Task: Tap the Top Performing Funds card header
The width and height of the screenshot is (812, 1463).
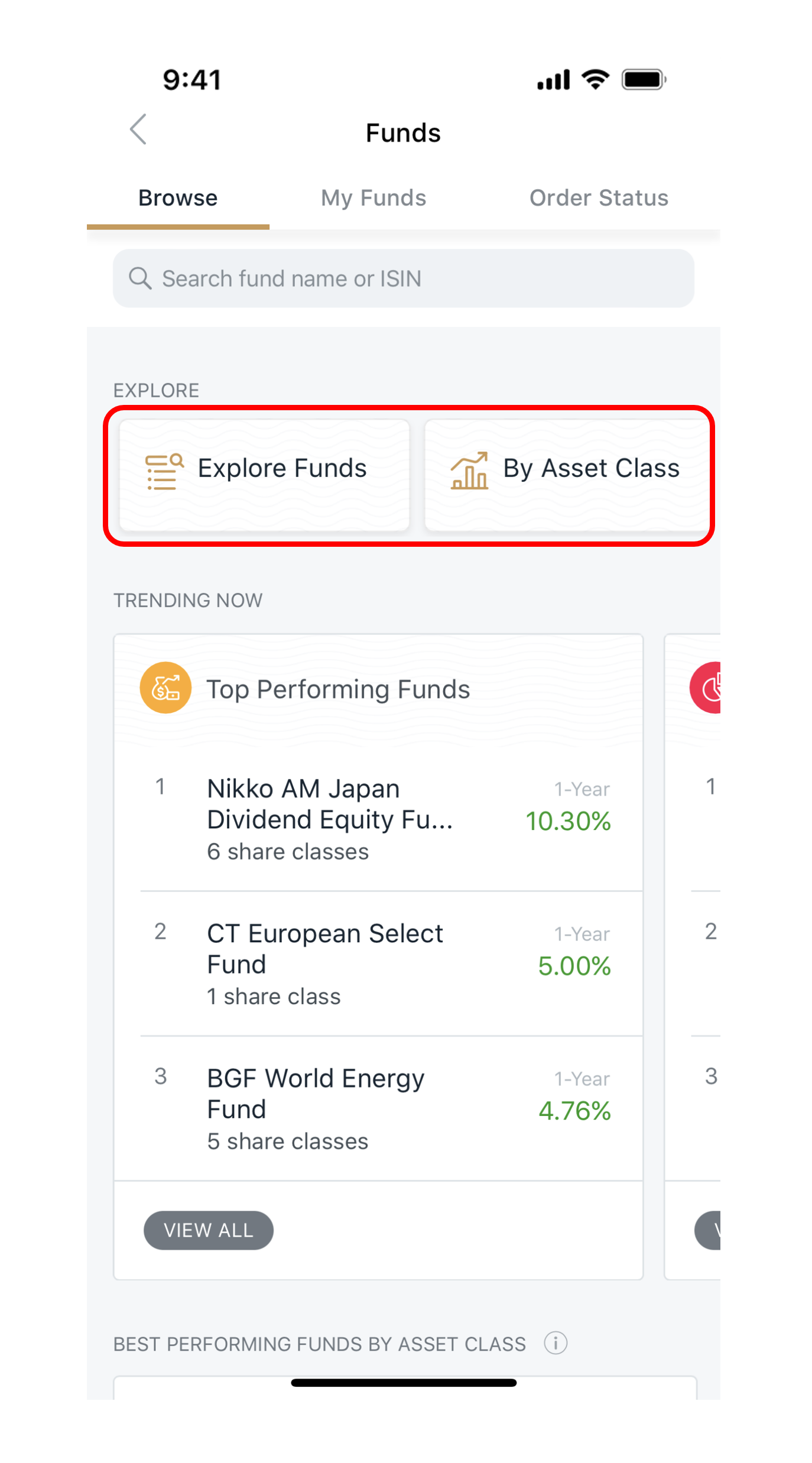Action: 378,689
